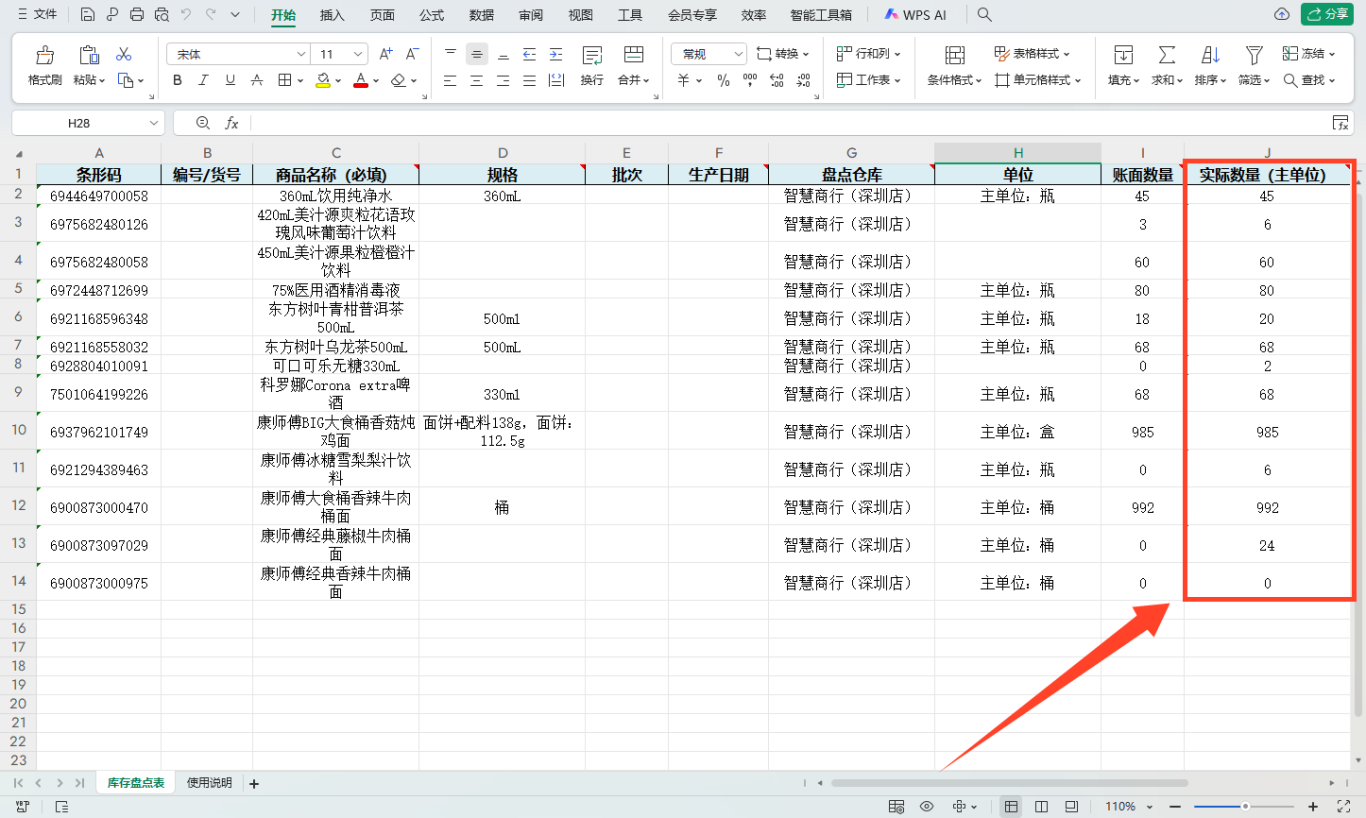The image size is (1366, 818).
Task: Click the decrease indent icon
Action: tap(529, 54)
